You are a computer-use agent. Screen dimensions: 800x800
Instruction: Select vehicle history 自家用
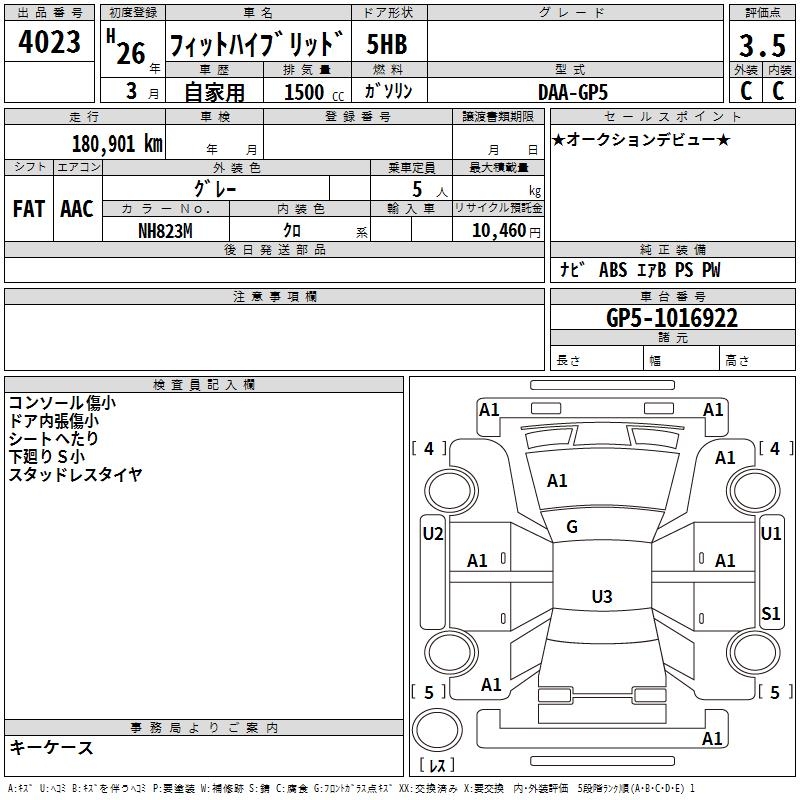tap(214, 92)
